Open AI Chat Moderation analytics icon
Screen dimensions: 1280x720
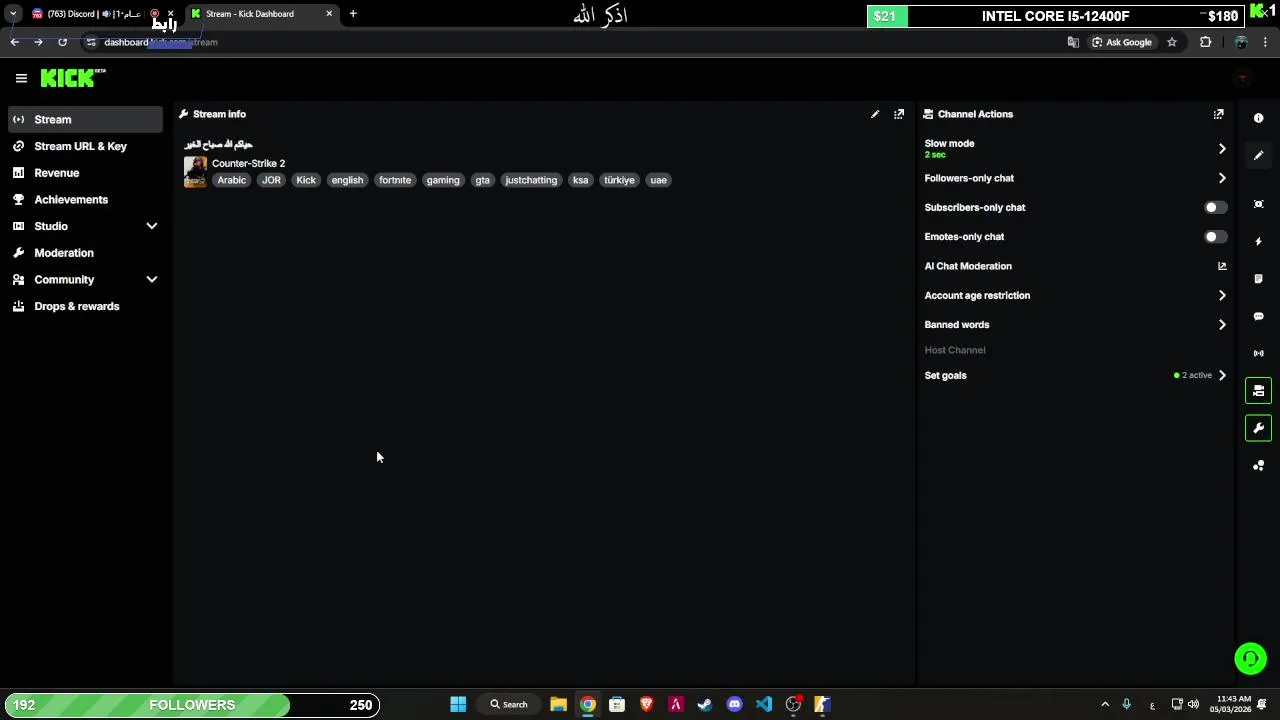[x=1222, y=266]
